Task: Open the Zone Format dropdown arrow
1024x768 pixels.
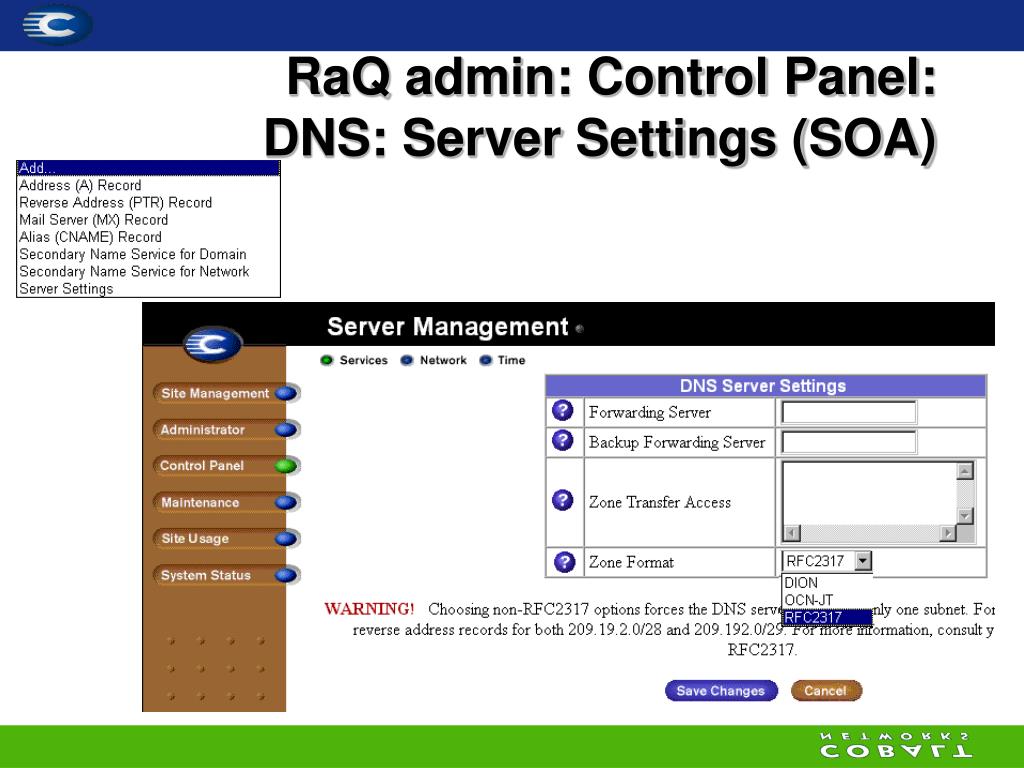Action: point(863,561)
